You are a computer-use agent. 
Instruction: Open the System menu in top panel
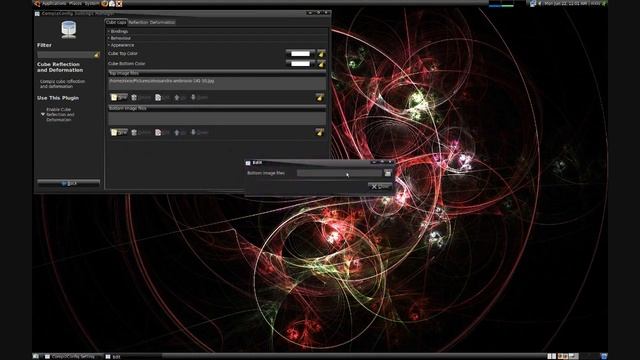[92, 3]
